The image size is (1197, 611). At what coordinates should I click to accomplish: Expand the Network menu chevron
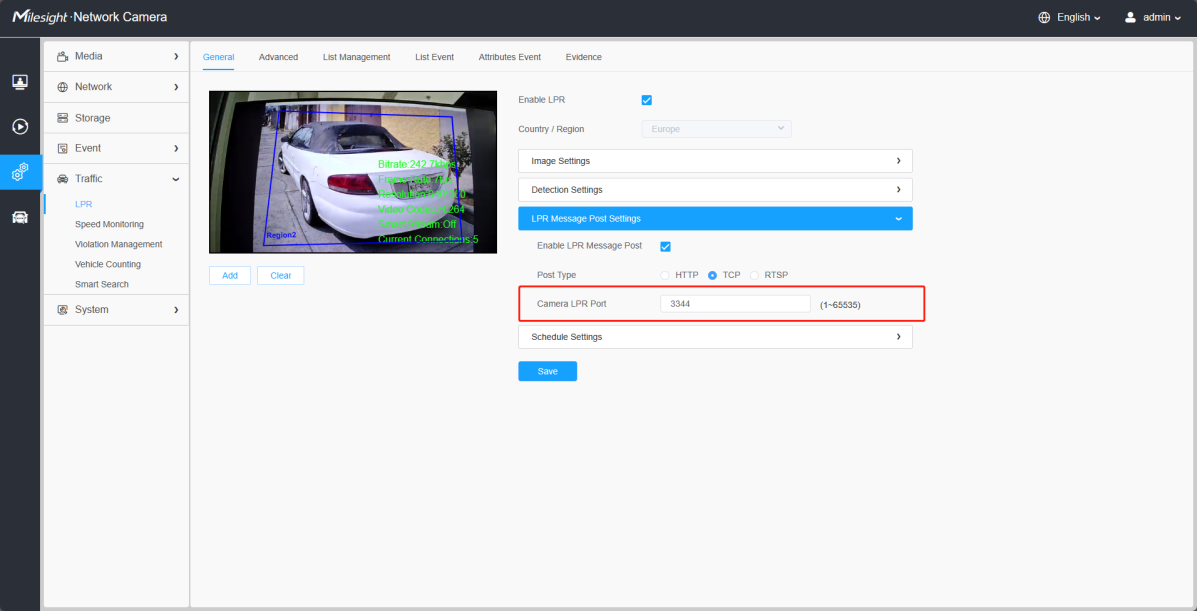point(176,87)
